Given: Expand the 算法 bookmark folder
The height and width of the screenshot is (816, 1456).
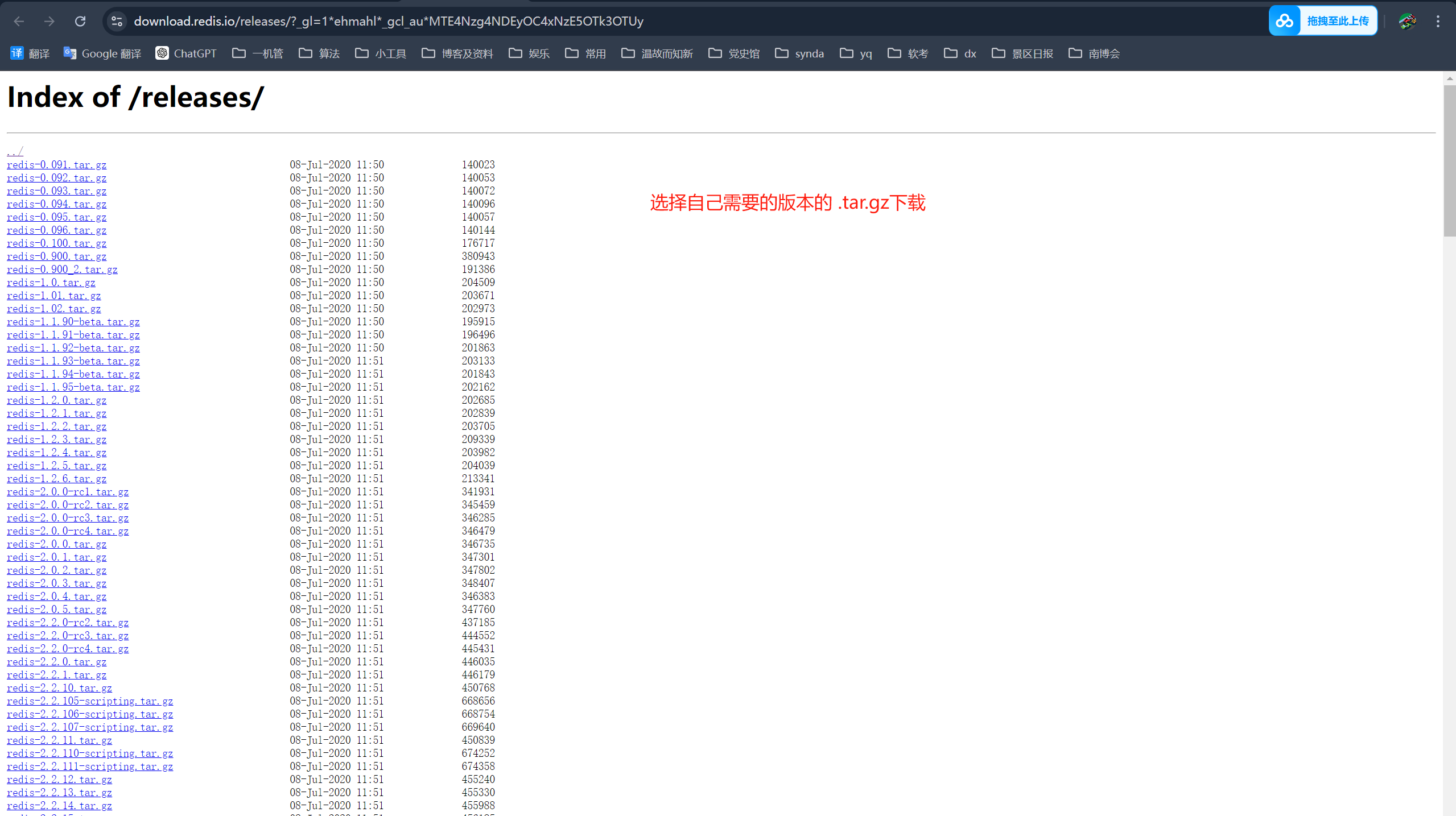Looking at the screenshot, I should coord(319,53).
